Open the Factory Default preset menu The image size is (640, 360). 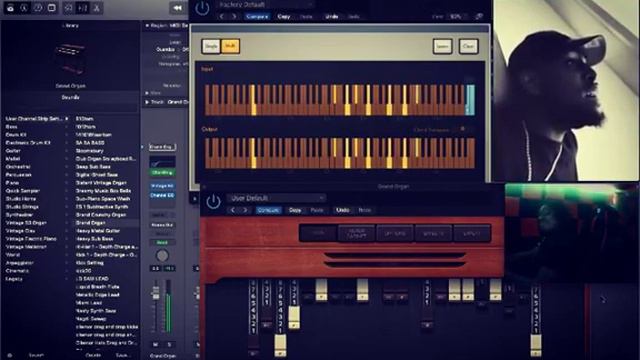(x=267, y=5)
